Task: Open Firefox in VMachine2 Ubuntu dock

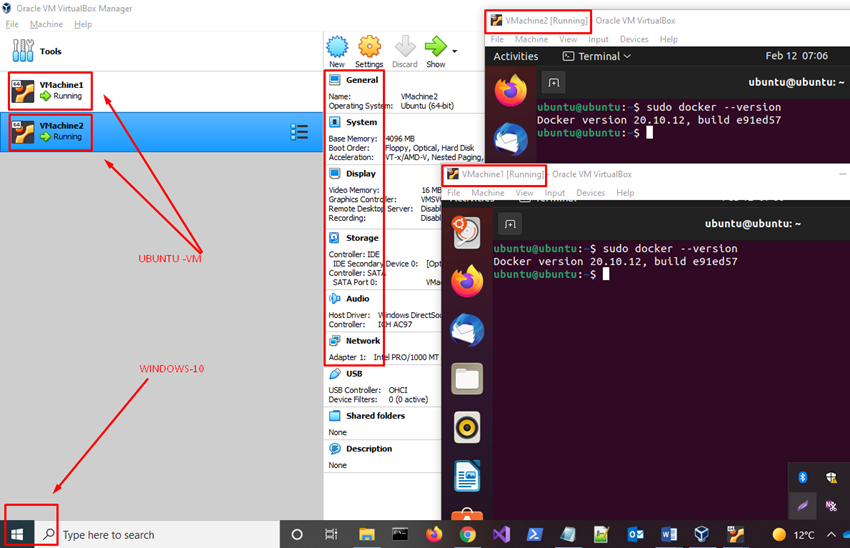Action: 511,90
